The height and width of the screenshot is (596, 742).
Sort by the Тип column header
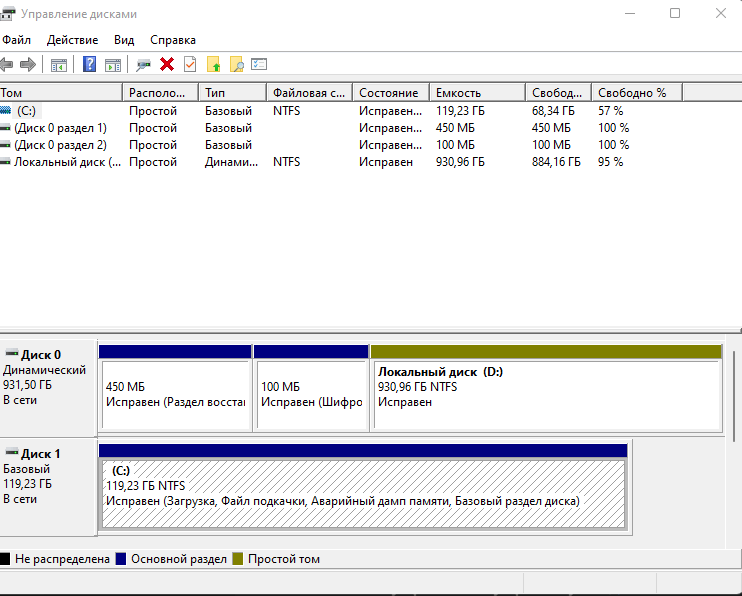[x=233, y=92]
